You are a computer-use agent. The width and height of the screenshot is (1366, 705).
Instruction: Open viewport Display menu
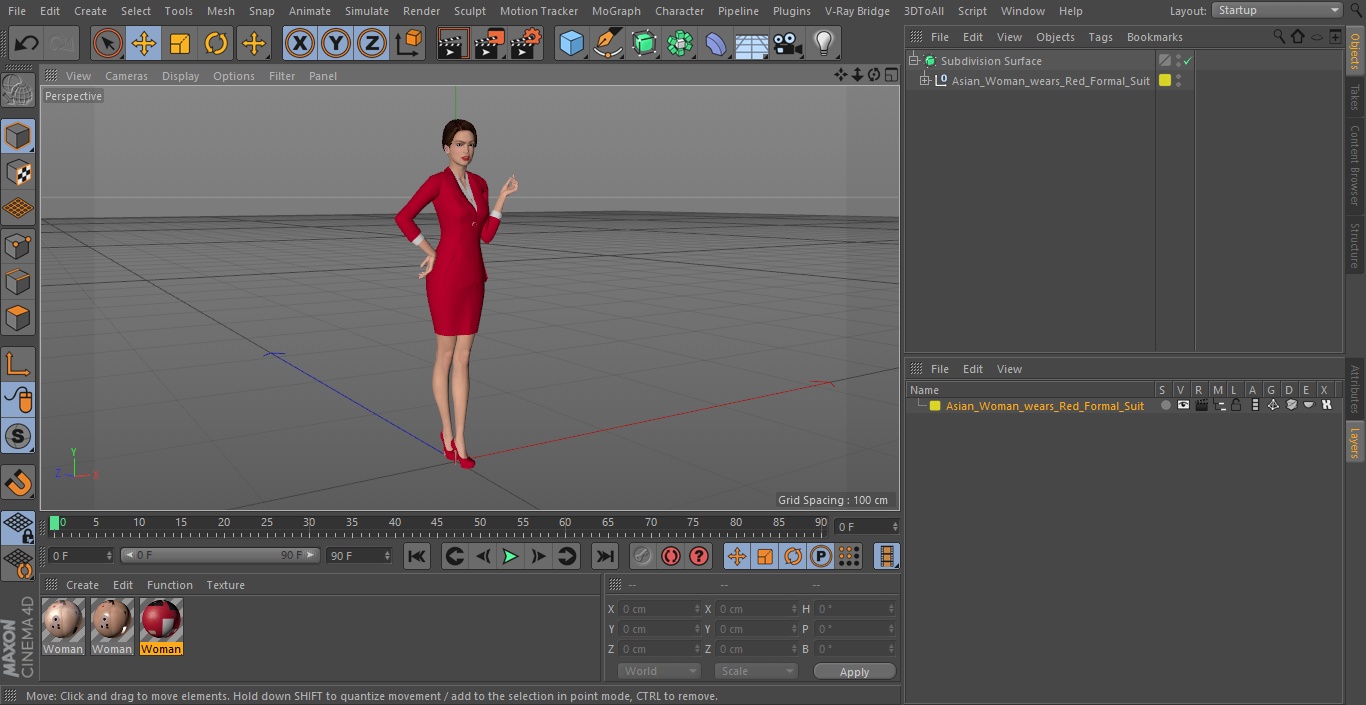coord(180,76)
